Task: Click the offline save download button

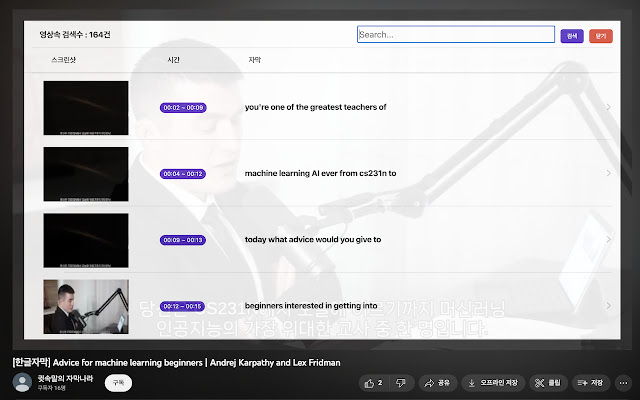Action: click(494, 382)
